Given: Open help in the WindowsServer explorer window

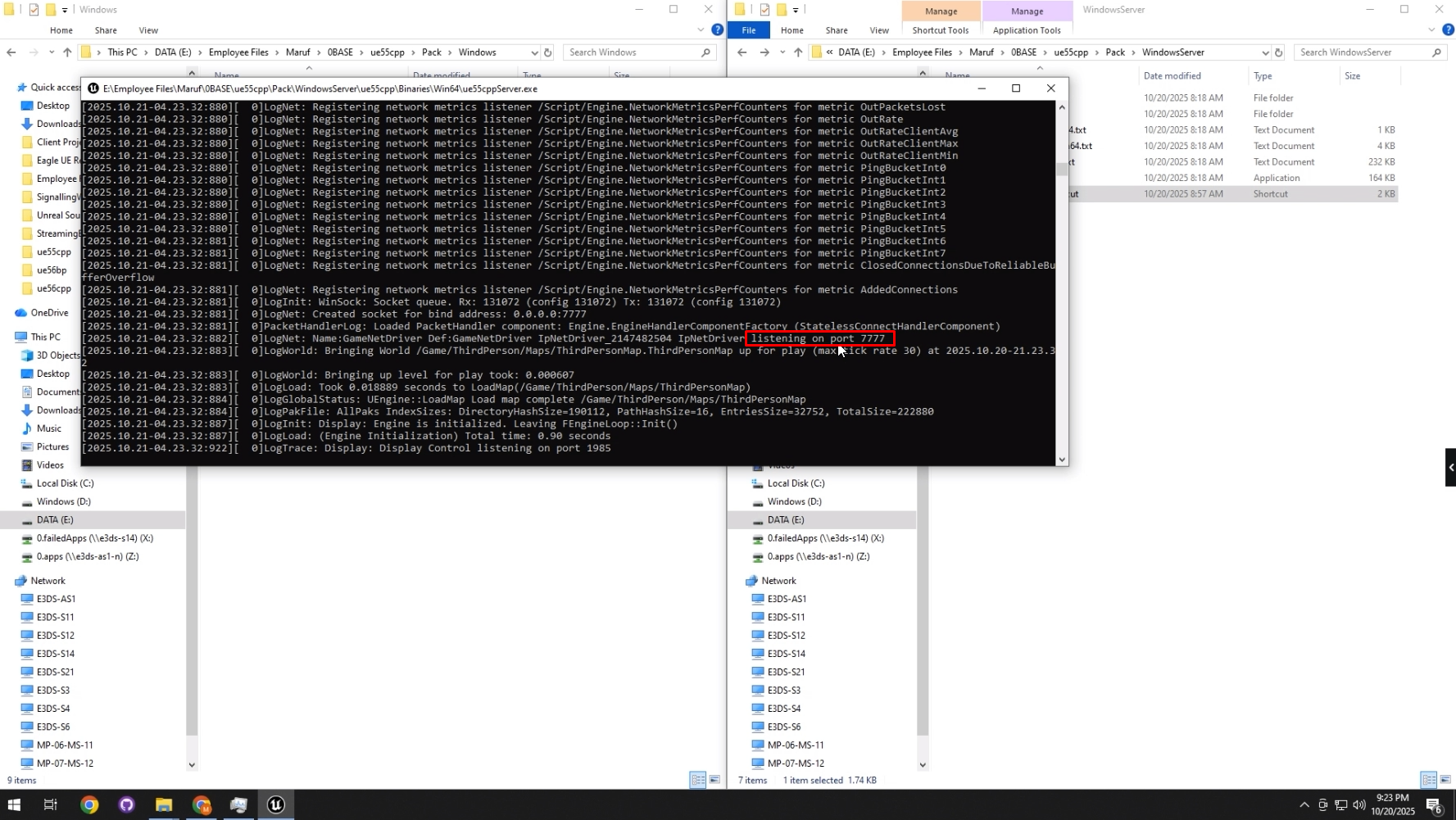Looking at the screenshot, I should pyautogui.click(x=1448, y=30).
